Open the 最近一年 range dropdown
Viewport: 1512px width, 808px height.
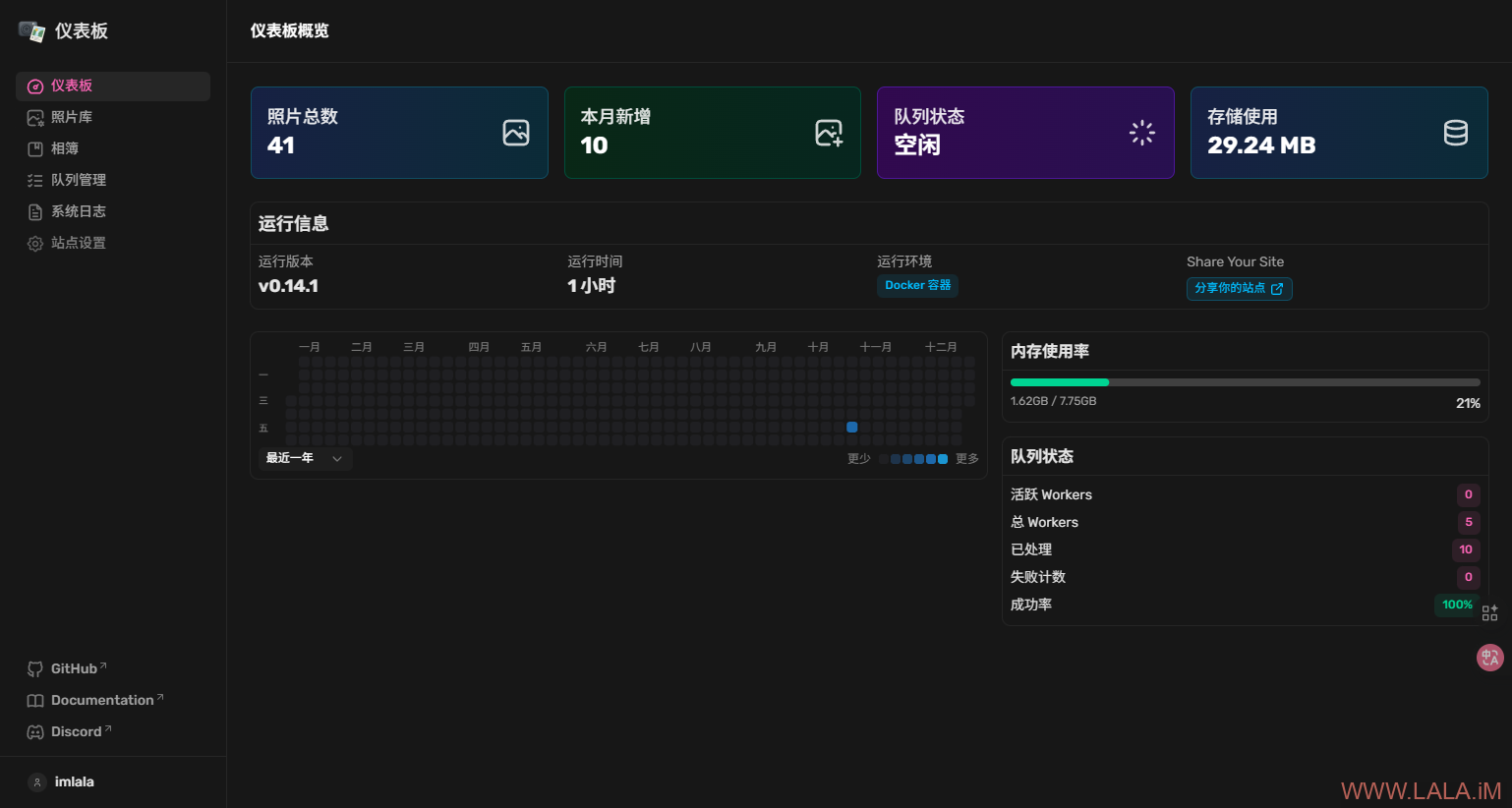click(x=305, y=458)
